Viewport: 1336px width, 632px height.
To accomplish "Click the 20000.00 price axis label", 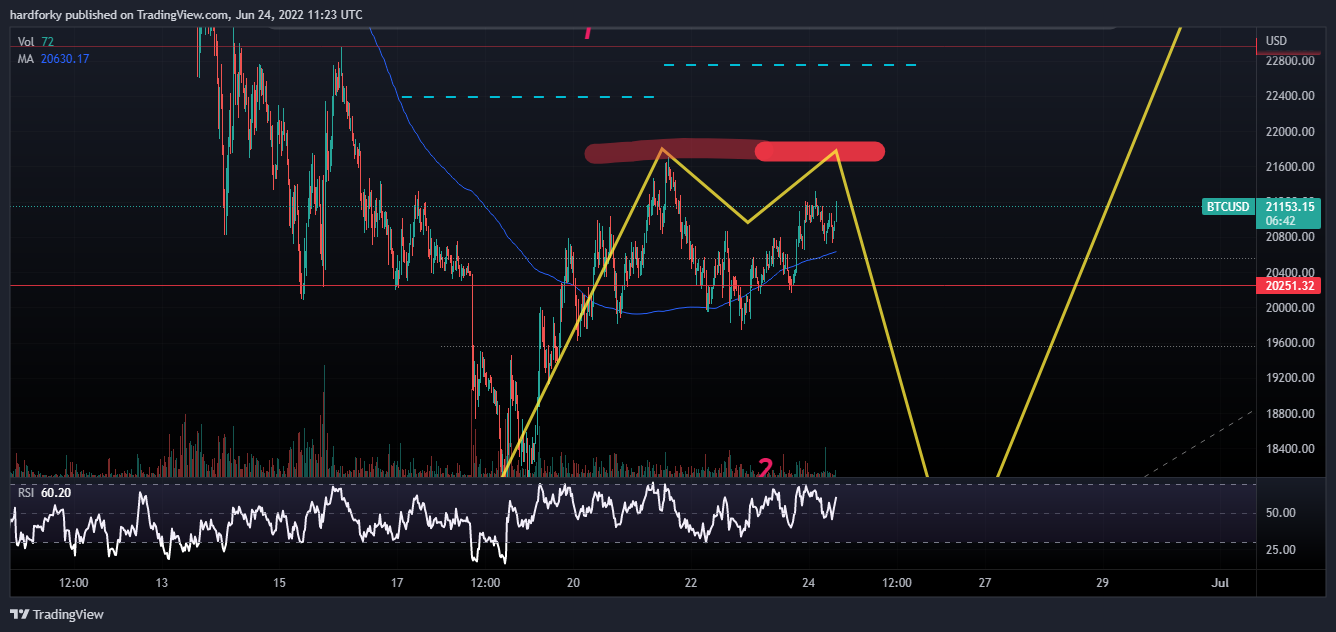I will click(x=1289, y=308).
